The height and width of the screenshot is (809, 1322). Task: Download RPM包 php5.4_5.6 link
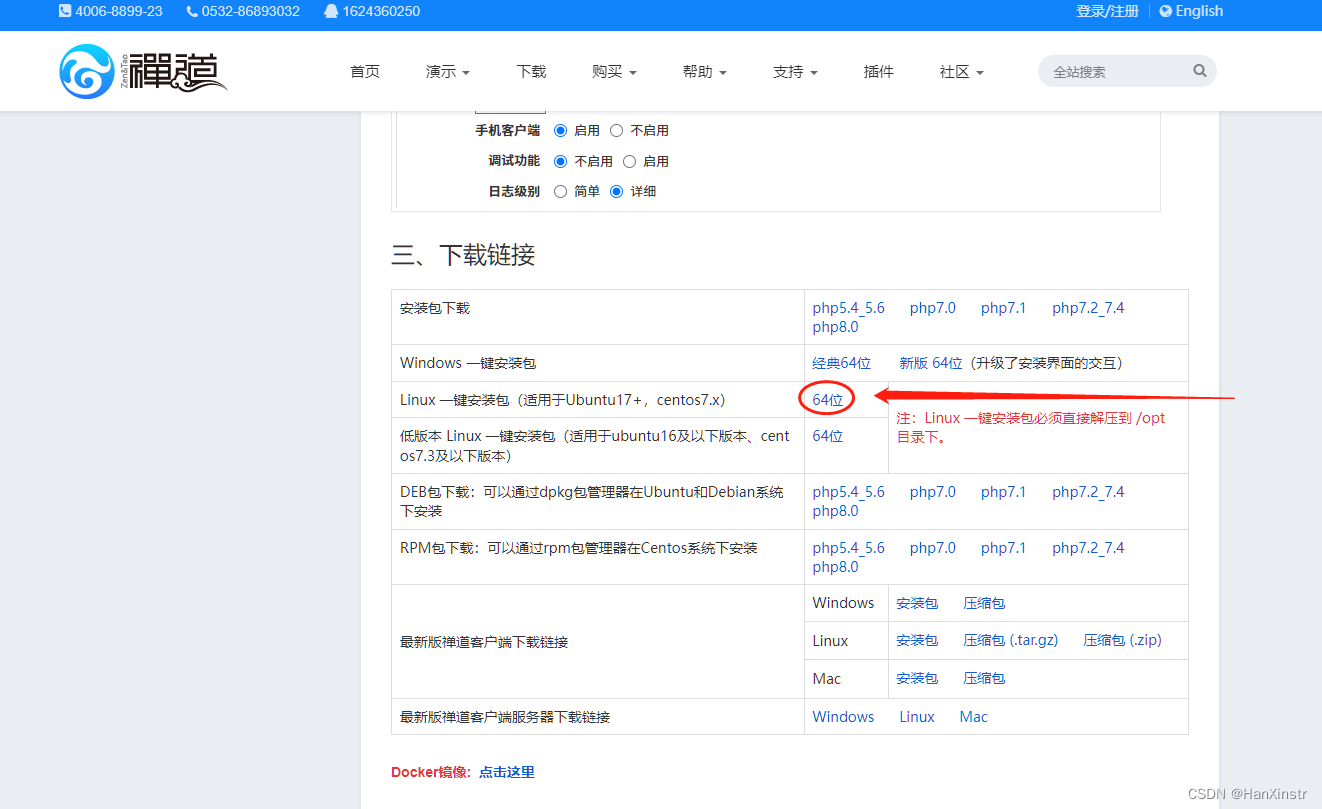pyautogui.click(x=849, y=548)
